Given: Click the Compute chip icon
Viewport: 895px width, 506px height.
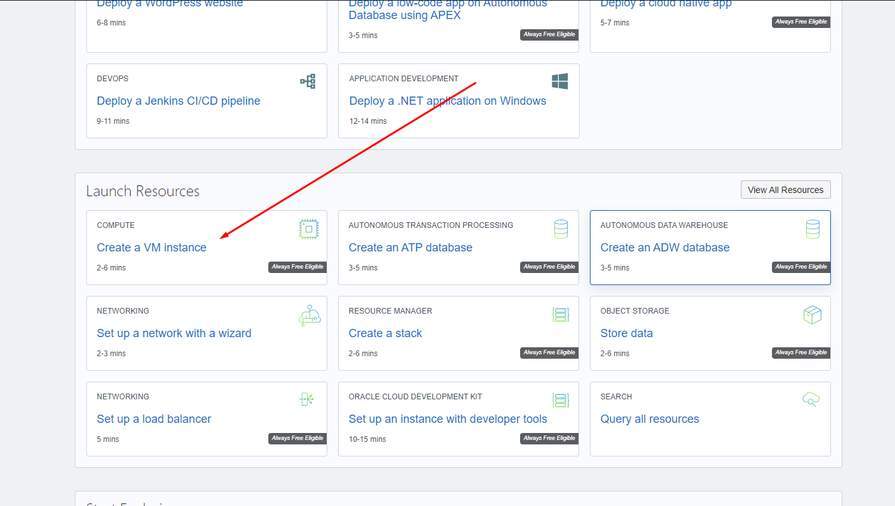Looking at the screenshot, I should (x=309, y=230).
